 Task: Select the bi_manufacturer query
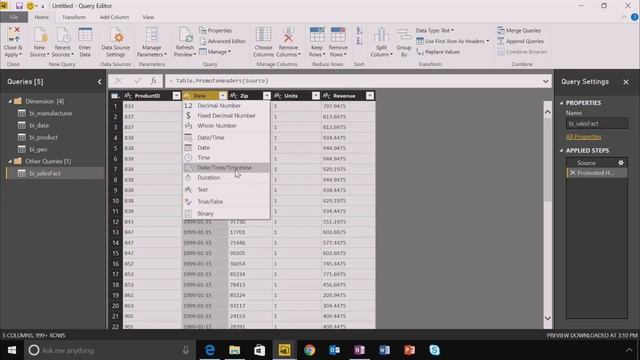51,113
